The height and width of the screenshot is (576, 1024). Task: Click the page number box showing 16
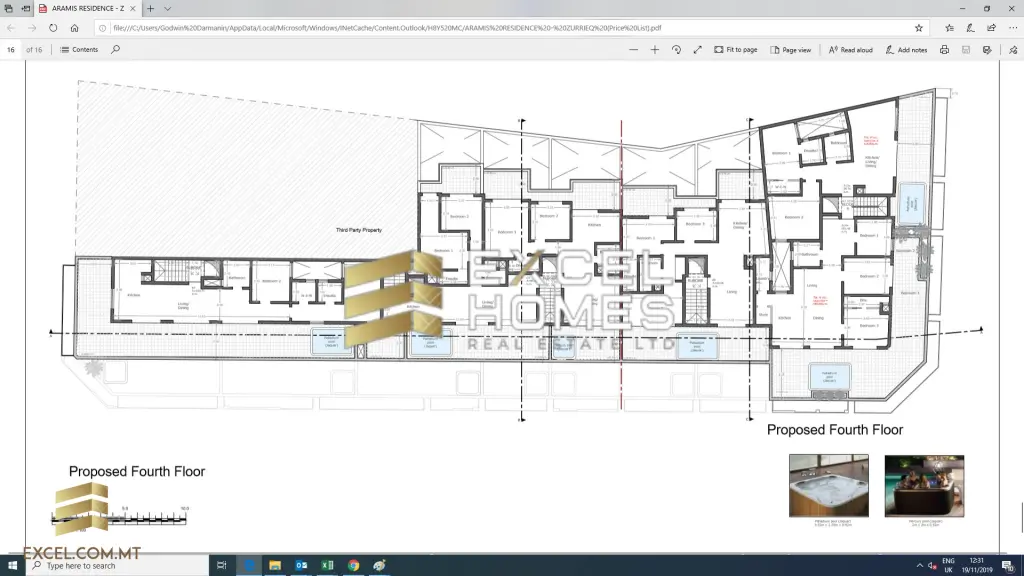coord(10,49)
